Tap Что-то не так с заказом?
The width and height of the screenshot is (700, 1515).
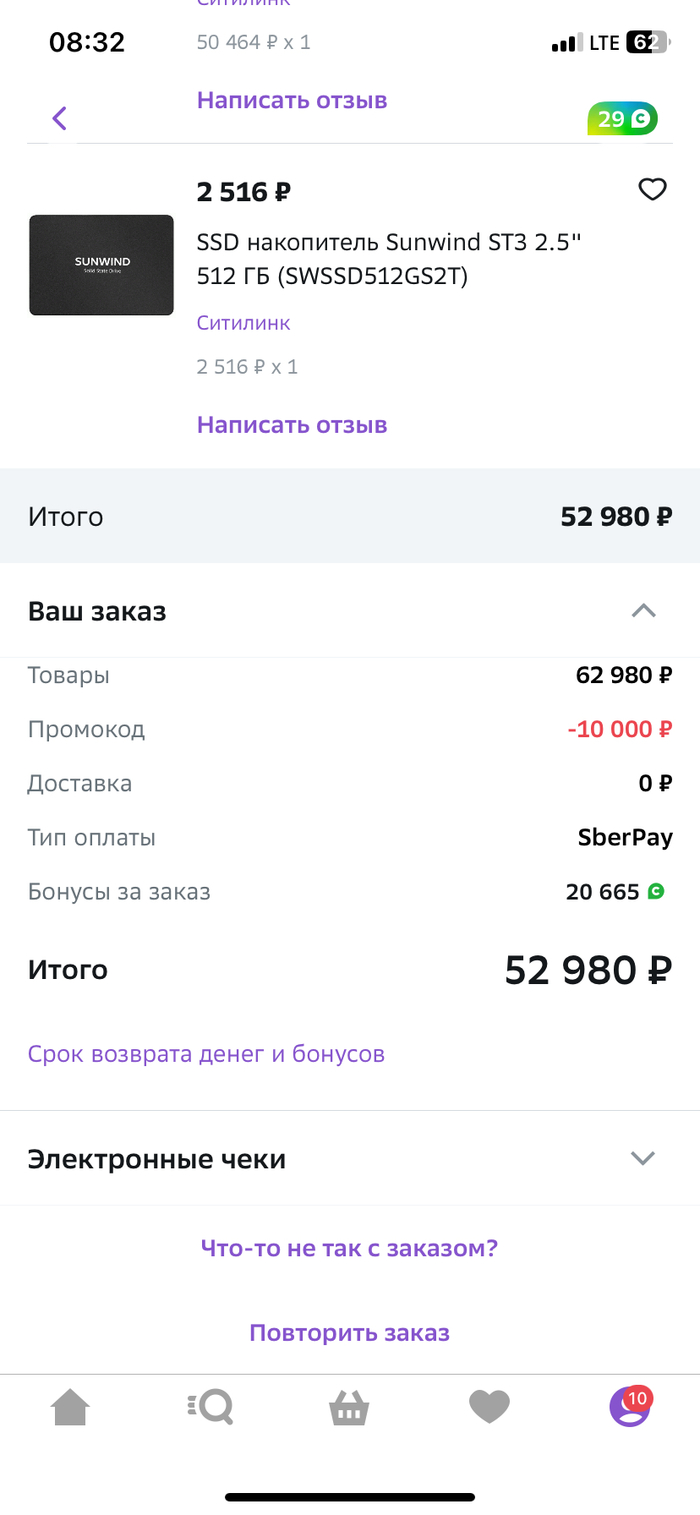click(x=349, y=1248)
